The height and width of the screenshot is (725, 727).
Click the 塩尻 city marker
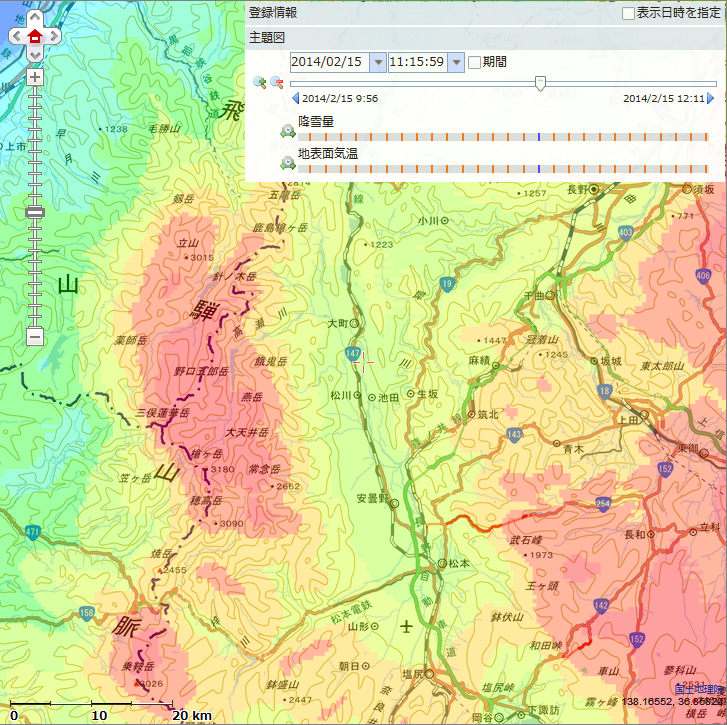(429, 674)
